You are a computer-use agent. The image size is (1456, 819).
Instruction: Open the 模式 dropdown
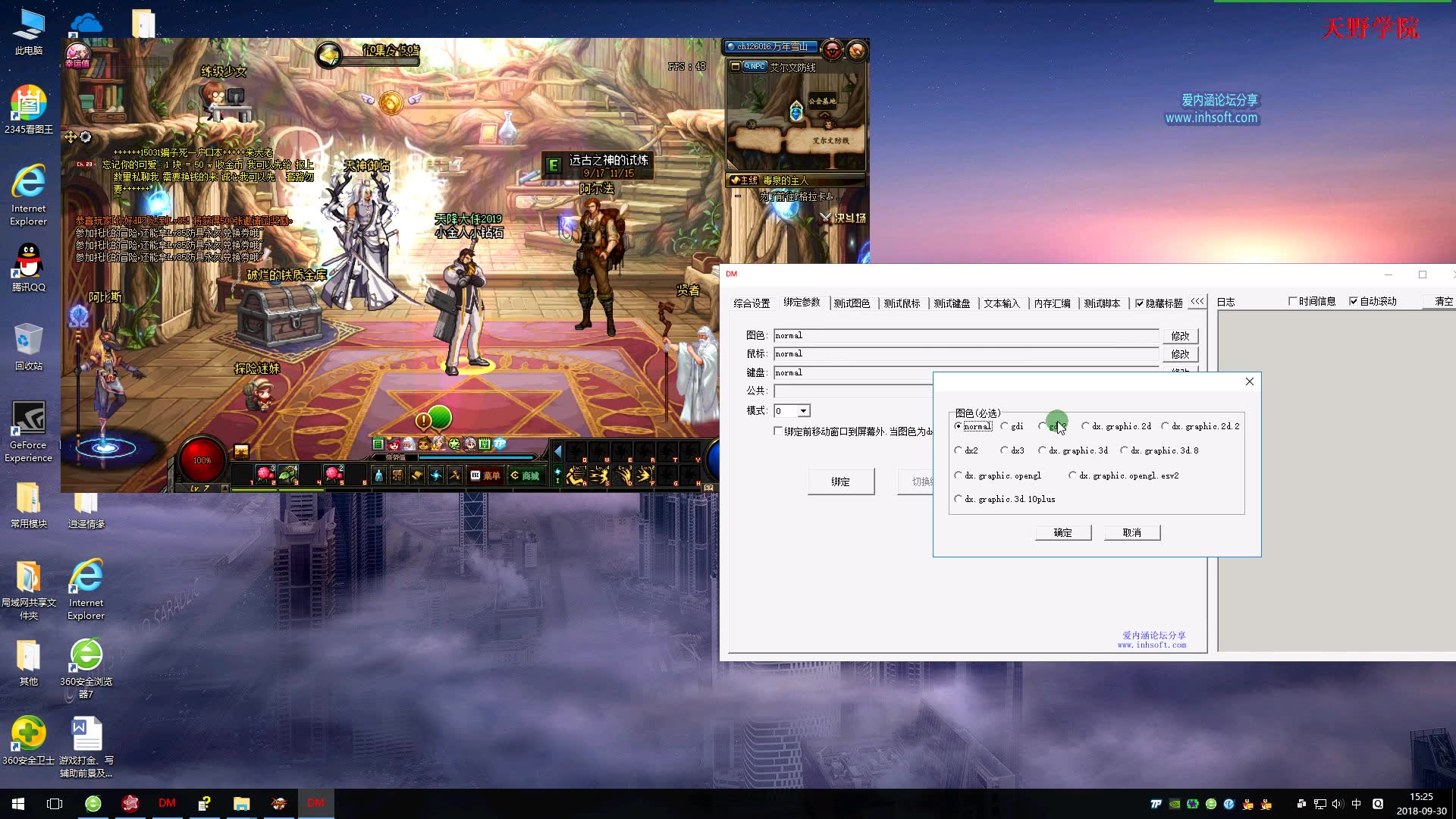point(803,410)
